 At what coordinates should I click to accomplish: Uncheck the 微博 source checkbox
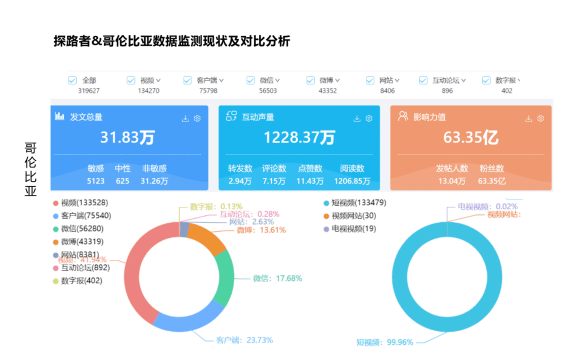310,80
